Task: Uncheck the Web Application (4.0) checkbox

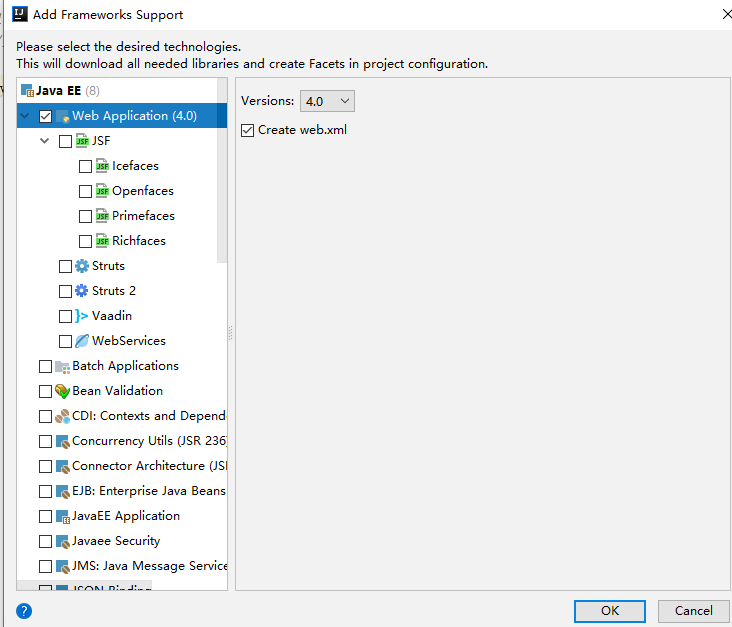Action: point(46,116)
